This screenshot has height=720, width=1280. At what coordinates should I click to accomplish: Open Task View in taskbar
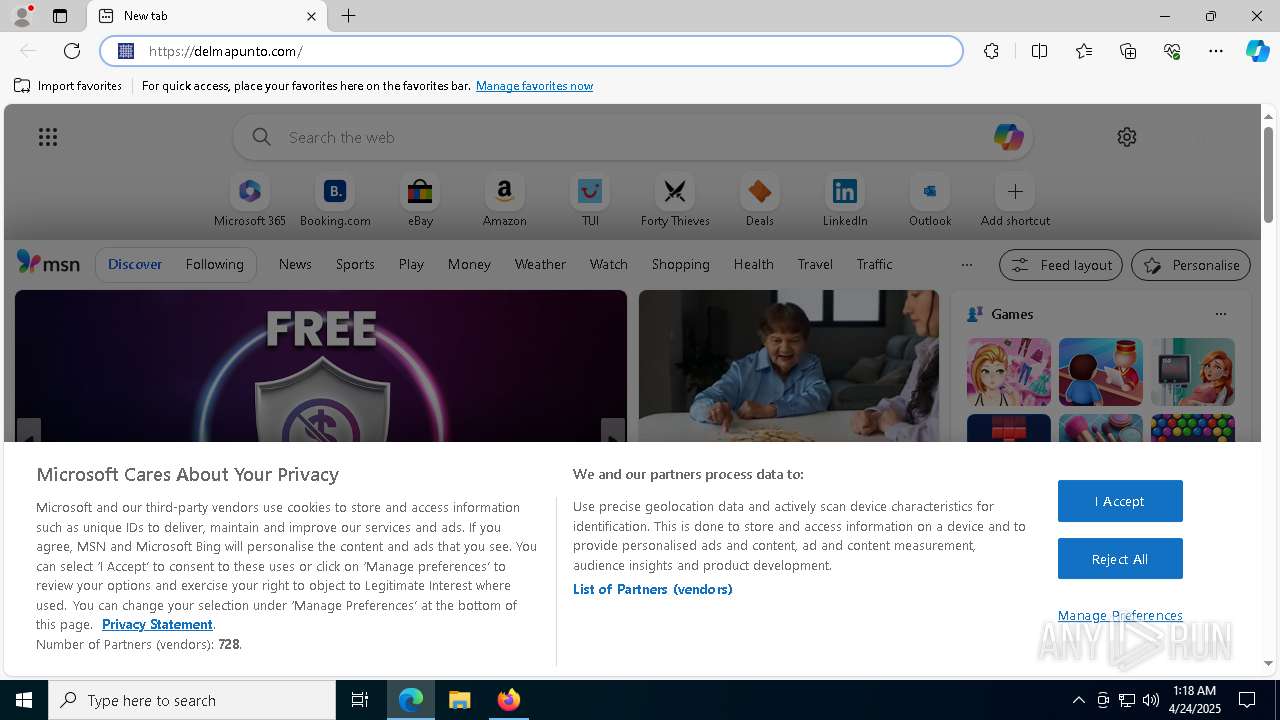tap(360, 700)
